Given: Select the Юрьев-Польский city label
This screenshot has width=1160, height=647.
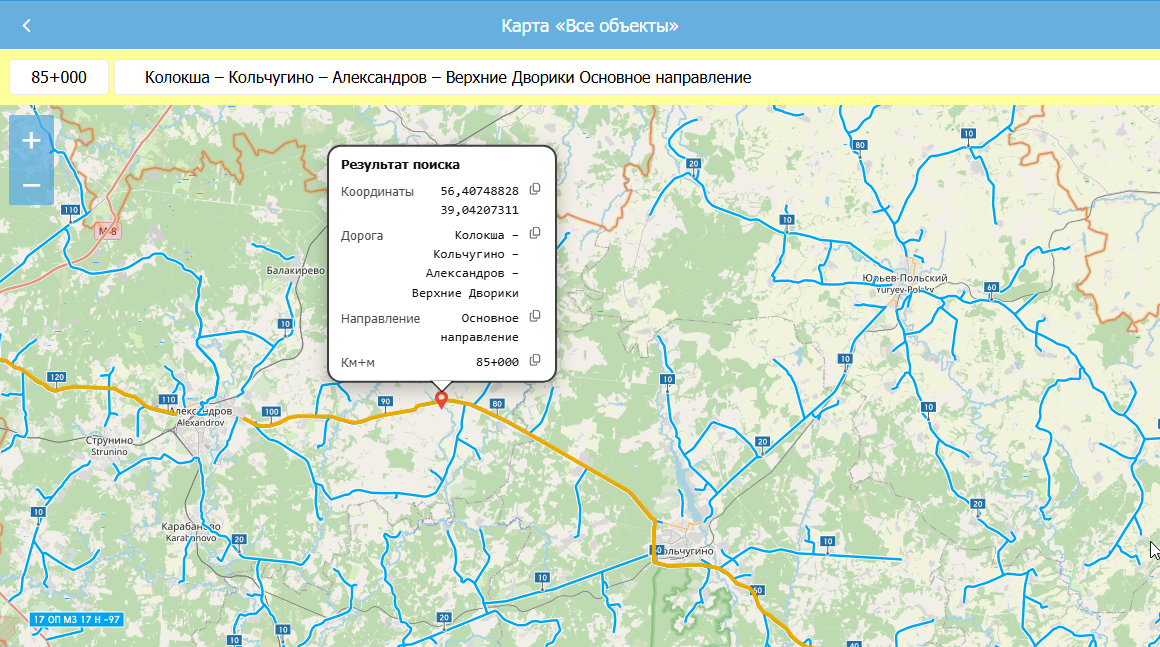Looking at the screenshot, I should pos(904,279).
